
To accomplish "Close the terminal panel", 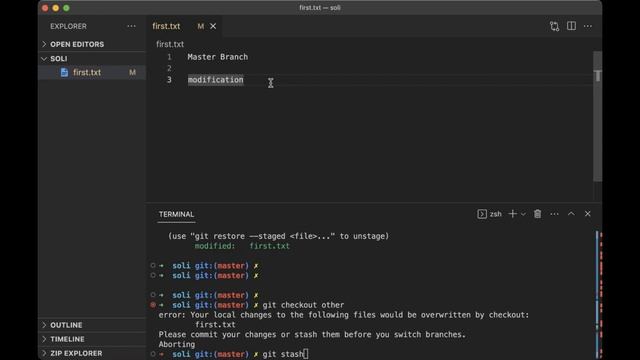I will [588, 213].
